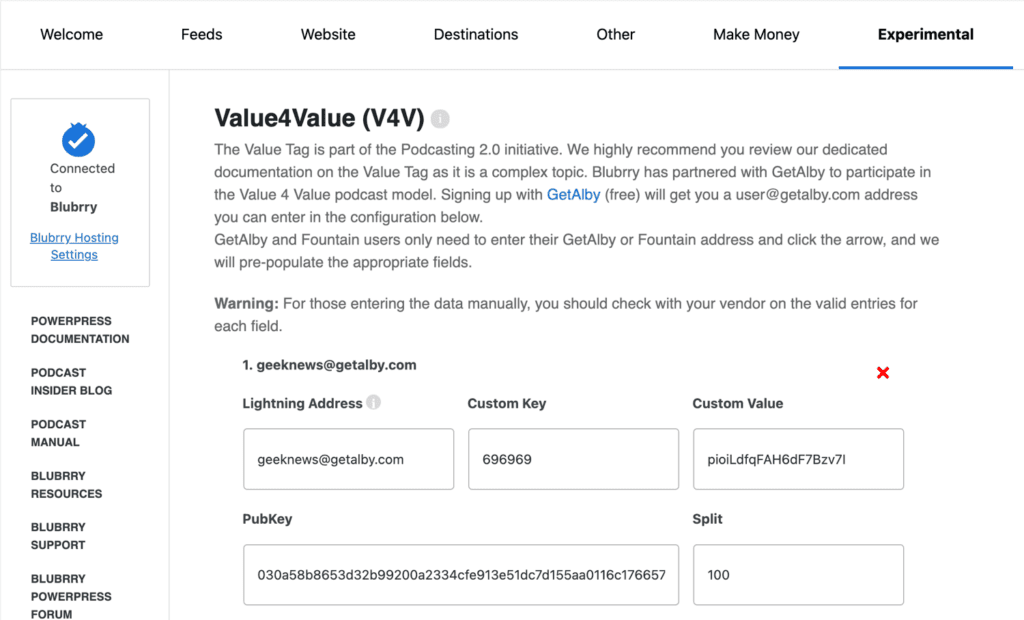Open the Blubrry Support link
The image size is (1024, 620).
pos(58,536)
